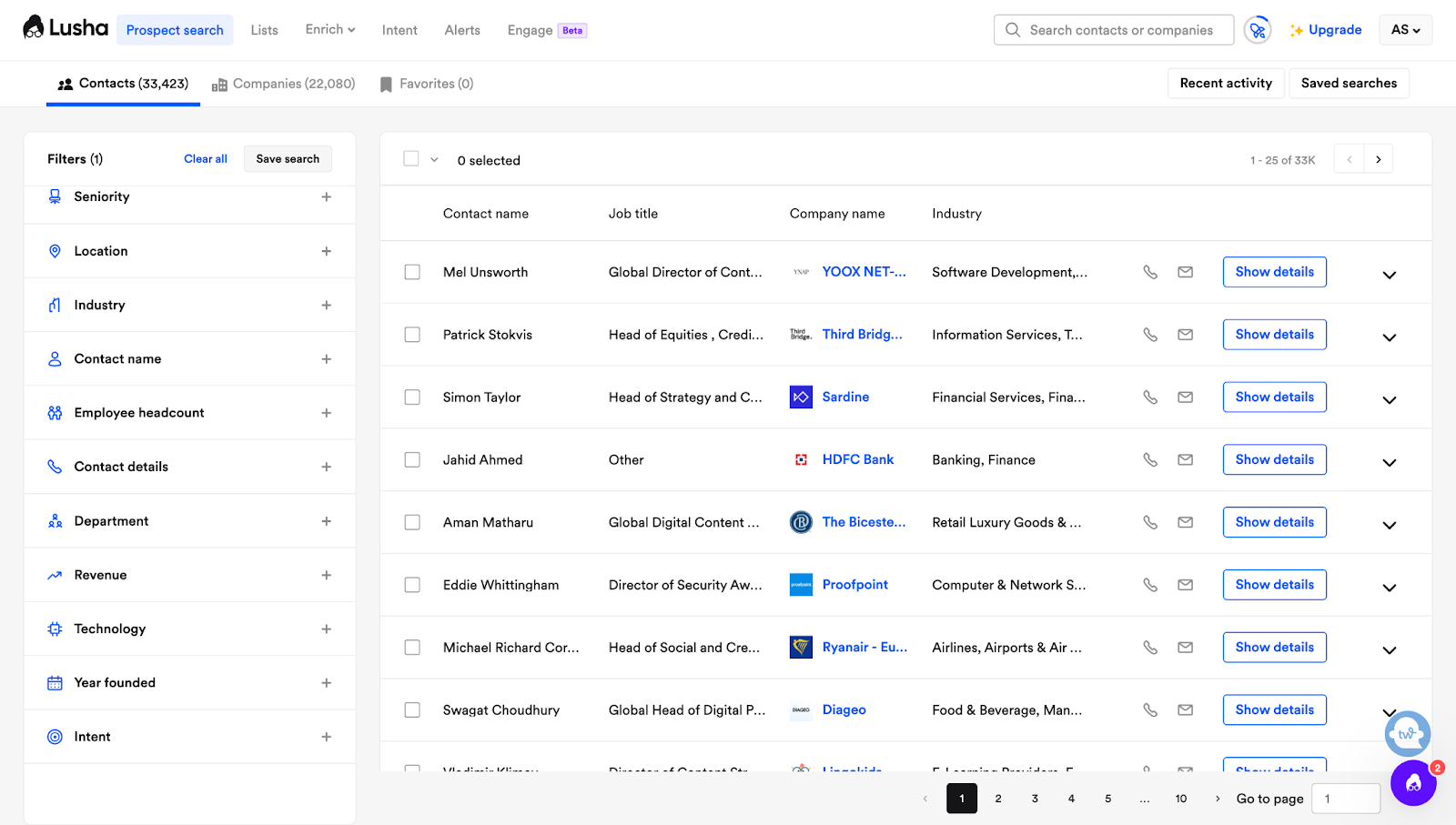
Task: Click email icon for Simon Taylor
Action: (1185, 397)
